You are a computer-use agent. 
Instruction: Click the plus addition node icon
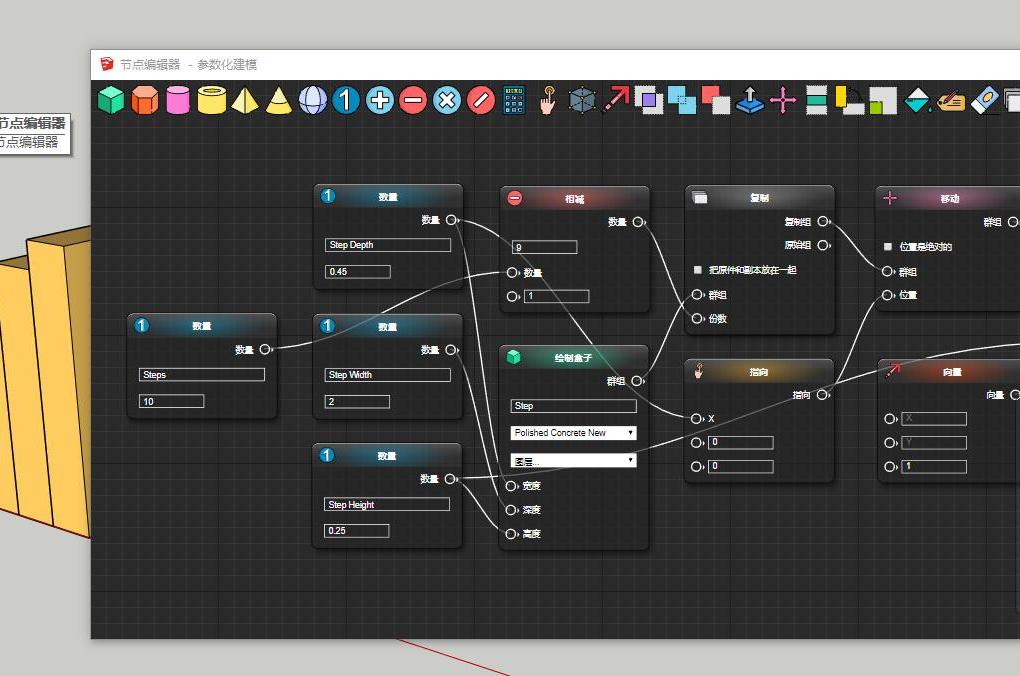tap(379, 100)
